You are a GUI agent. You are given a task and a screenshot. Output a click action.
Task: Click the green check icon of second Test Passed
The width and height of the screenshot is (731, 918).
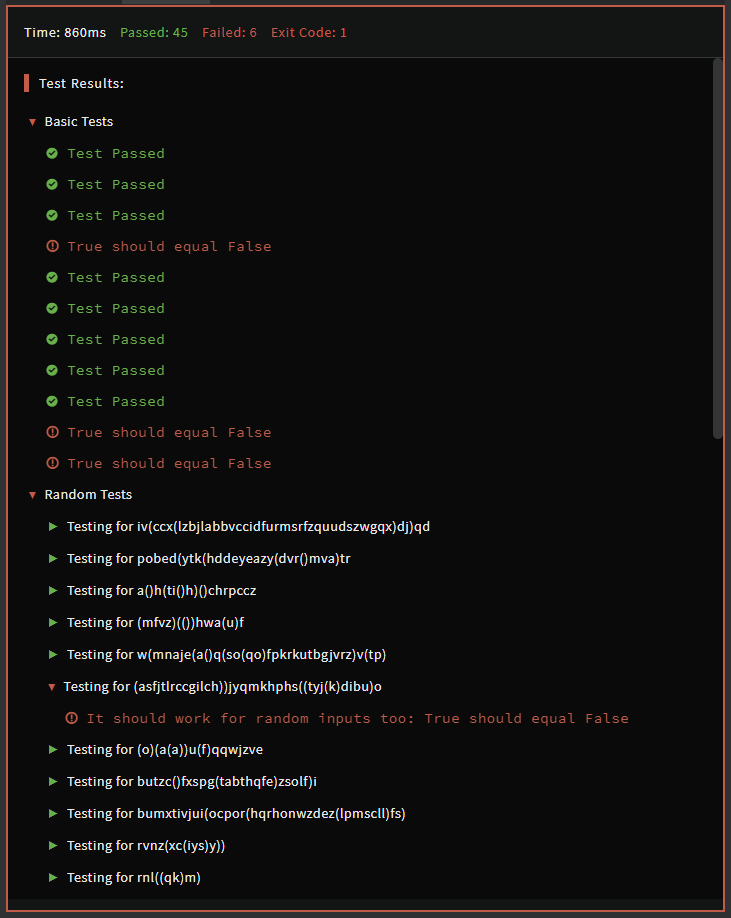[52, 184]
